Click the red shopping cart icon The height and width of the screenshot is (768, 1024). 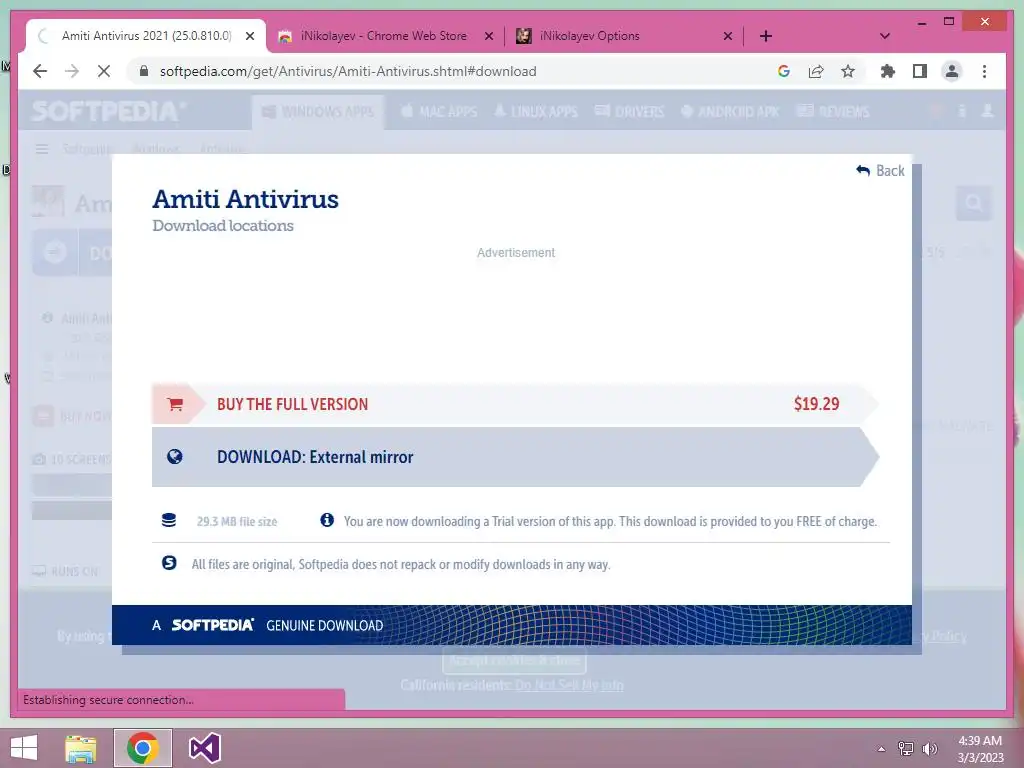click(174, 404)
